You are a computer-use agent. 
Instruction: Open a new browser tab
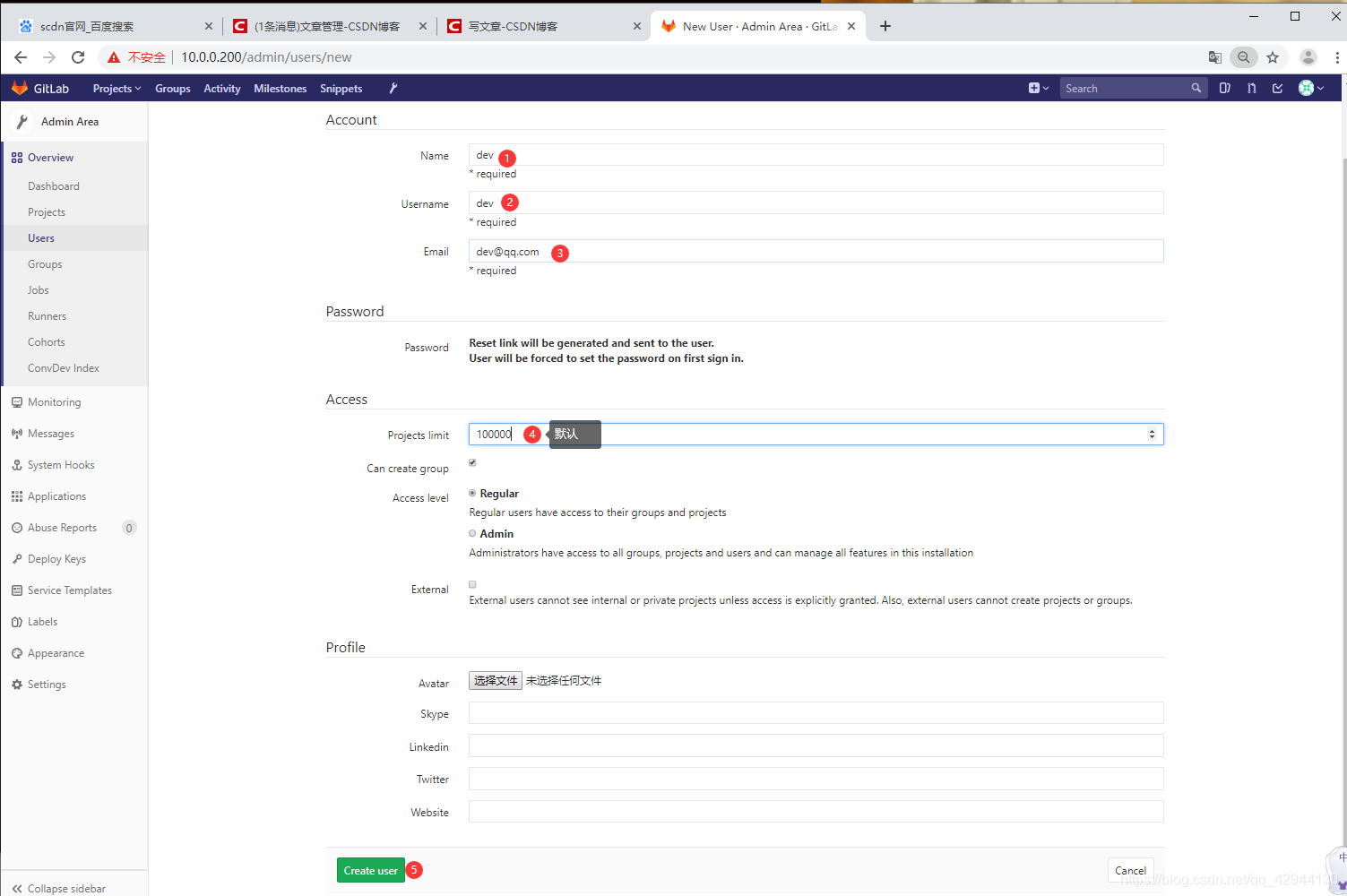[x=885, y=26]
